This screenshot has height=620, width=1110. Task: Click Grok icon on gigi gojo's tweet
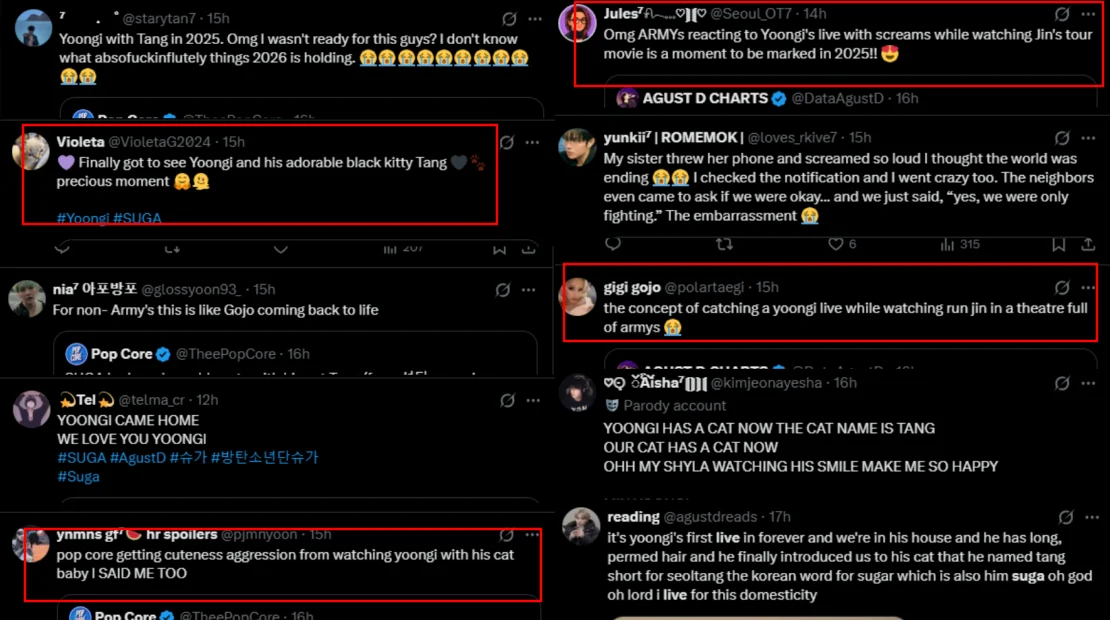(1062, 288)
